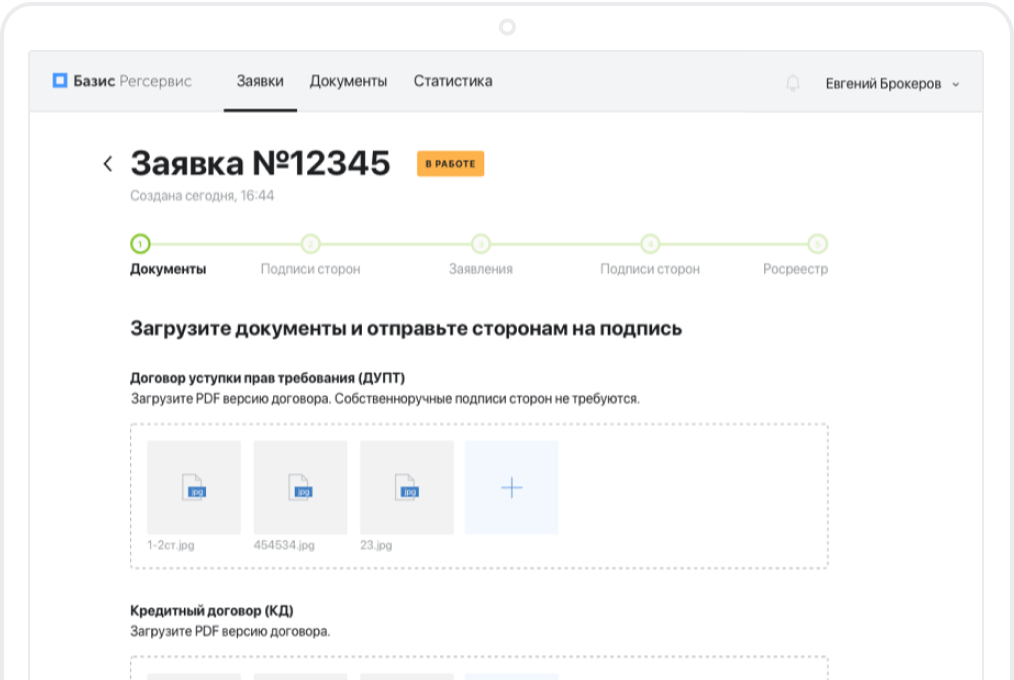This screenshot has width=1014, height=680.
Task: Select step 5 Росреестр circle
Action: click(817, 244)
